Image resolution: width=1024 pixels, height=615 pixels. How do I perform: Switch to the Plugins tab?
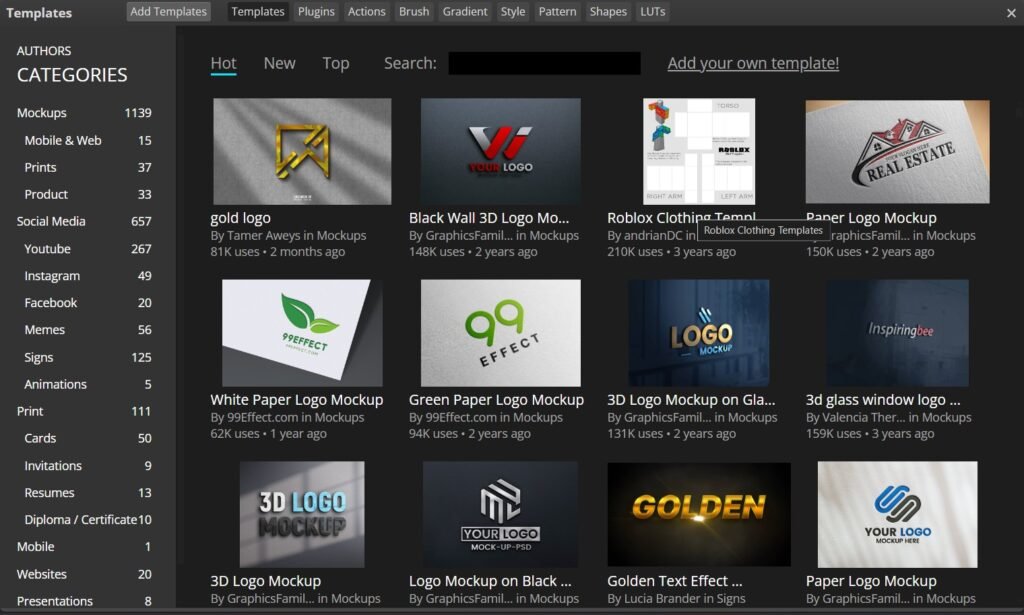[x=316, y=12]
